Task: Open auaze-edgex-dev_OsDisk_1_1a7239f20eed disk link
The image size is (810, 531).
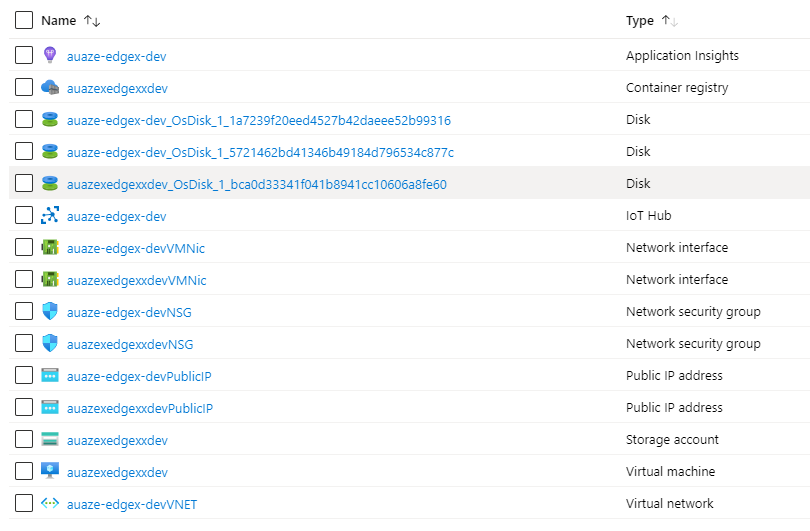Action: pyautogui.click(x=259, y=120)
